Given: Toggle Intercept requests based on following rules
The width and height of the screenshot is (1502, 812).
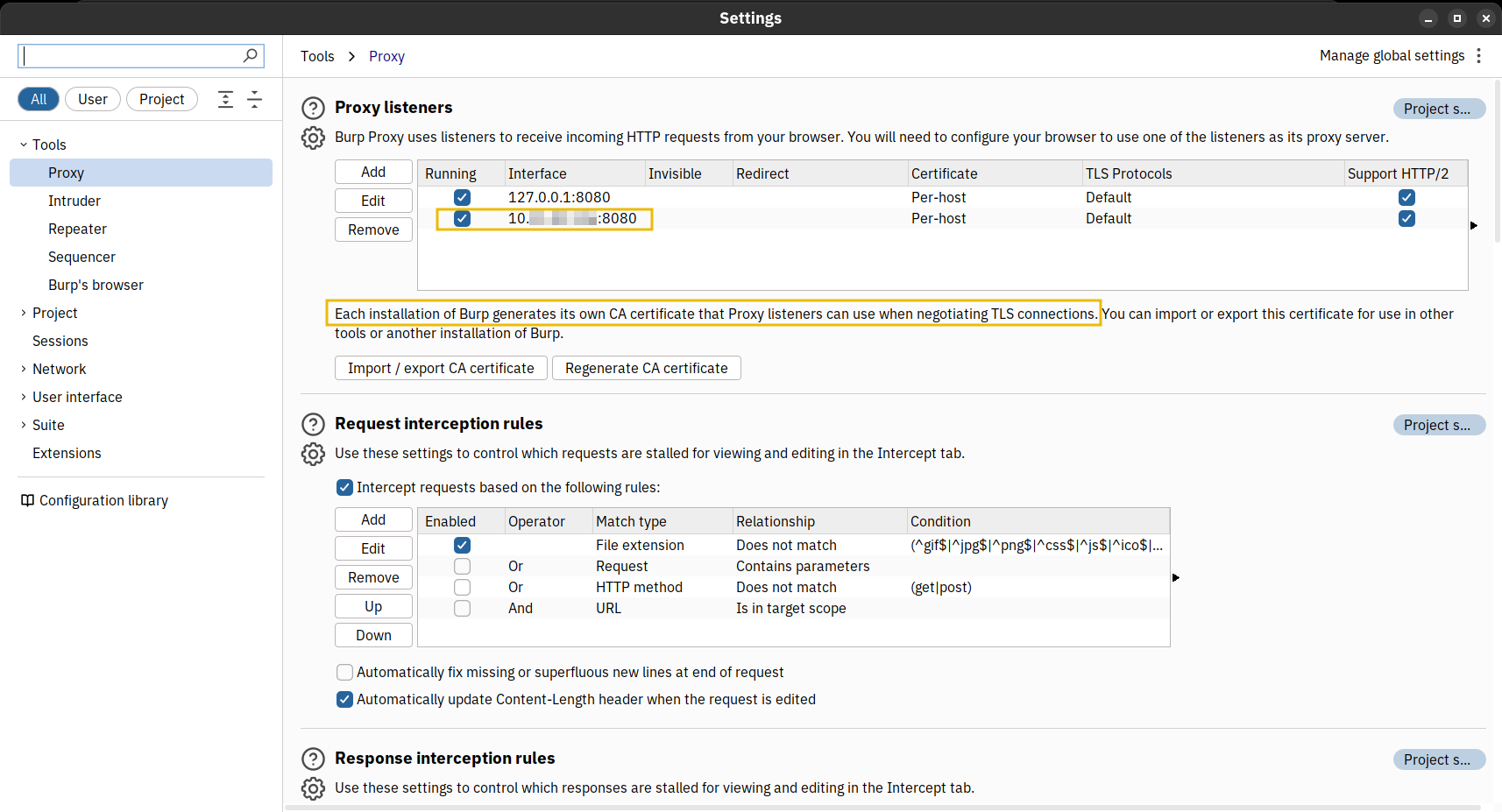Looking at the screenshot, I should 345,488.
